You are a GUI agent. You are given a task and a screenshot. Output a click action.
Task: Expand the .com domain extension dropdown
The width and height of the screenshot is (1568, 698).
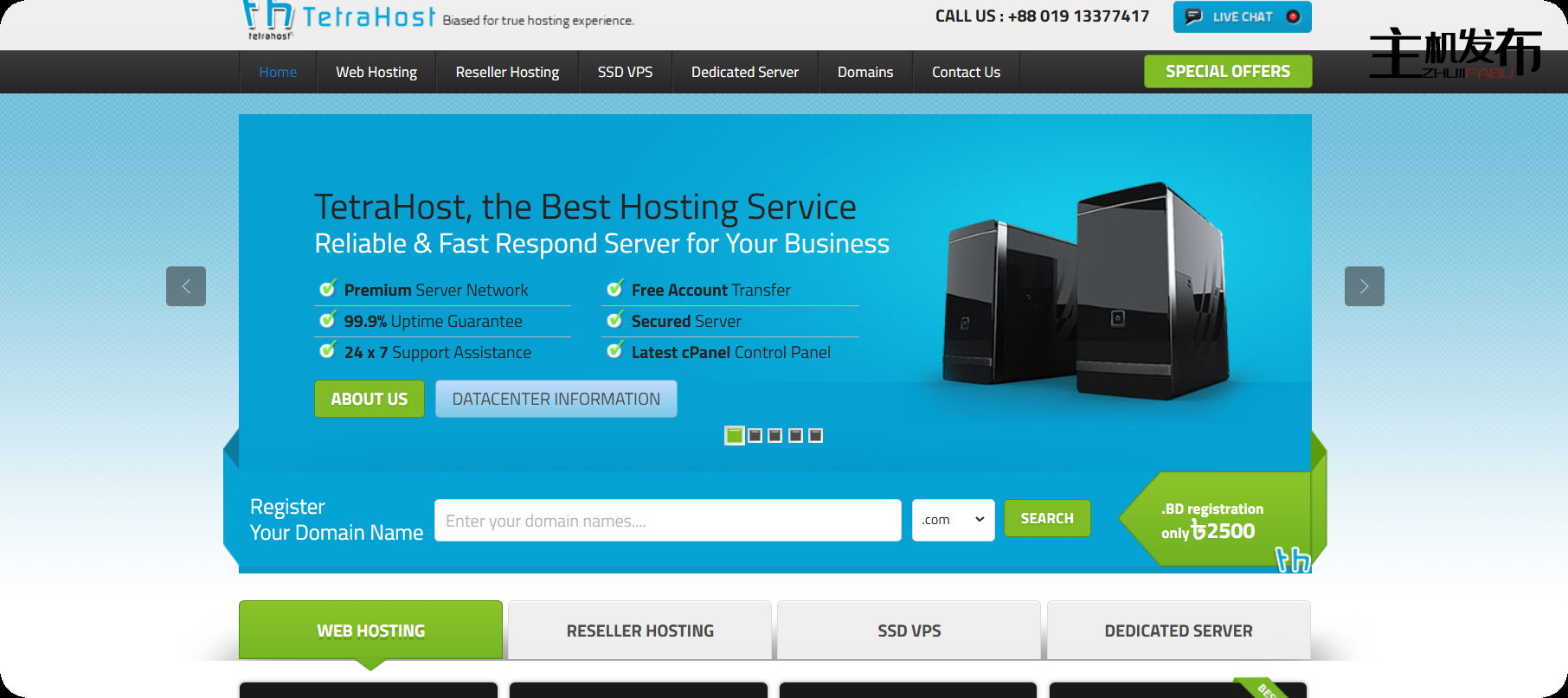point(953,520)
